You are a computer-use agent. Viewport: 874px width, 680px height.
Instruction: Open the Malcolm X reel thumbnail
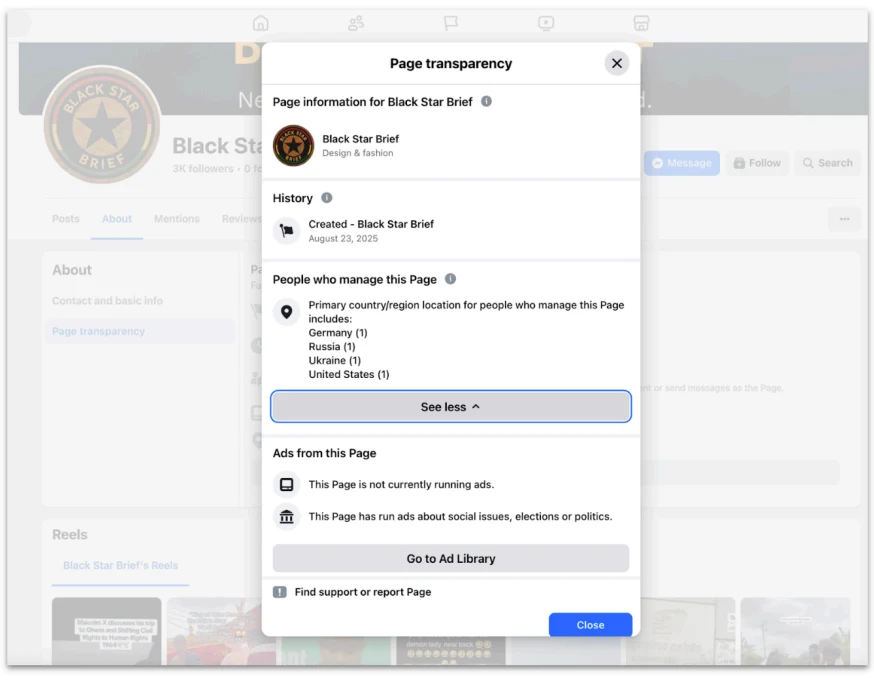106,631
